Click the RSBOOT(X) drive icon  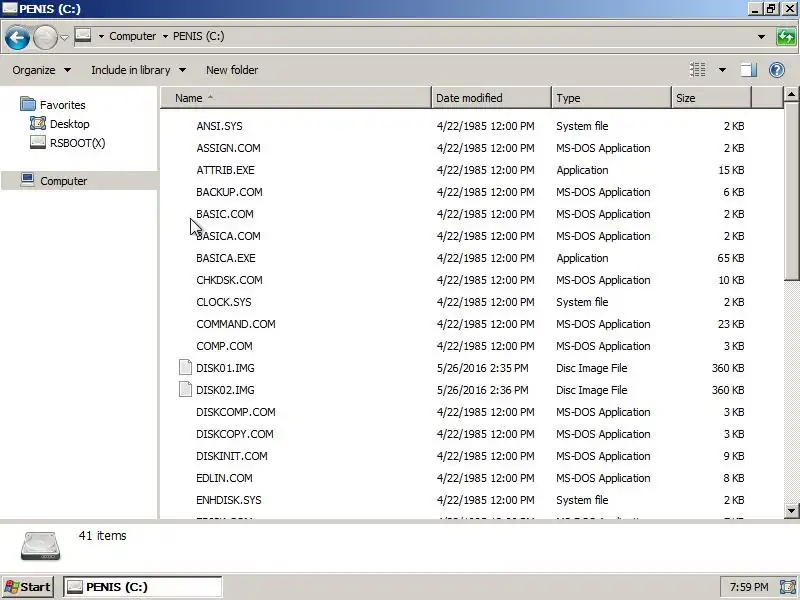(38, 142)
